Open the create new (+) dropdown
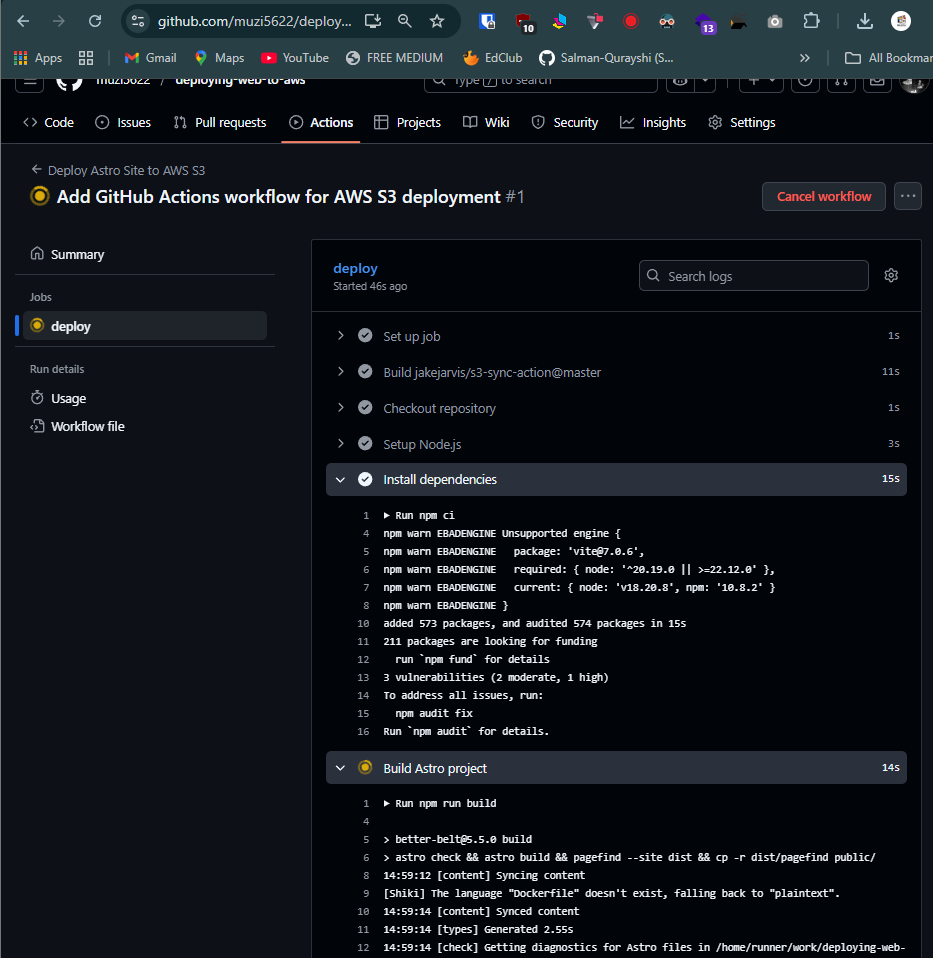 [758, 82]
